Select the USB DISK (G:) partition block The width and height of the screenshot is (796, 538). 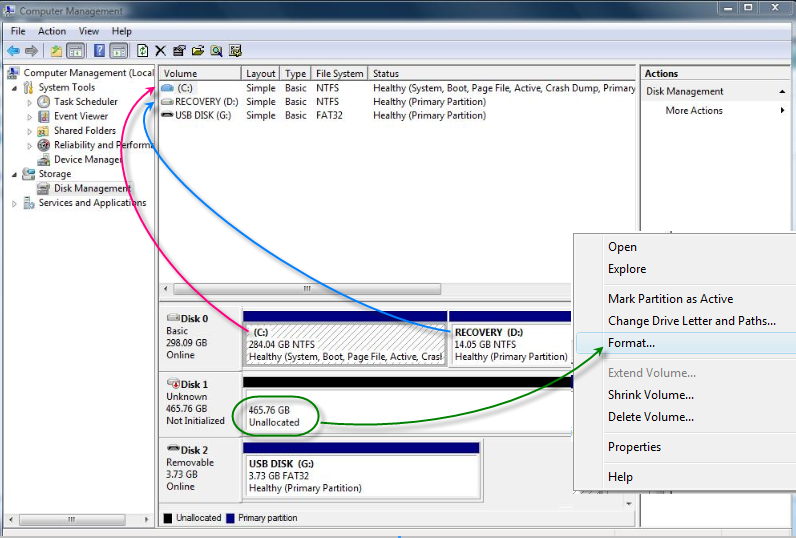[362, 472]
